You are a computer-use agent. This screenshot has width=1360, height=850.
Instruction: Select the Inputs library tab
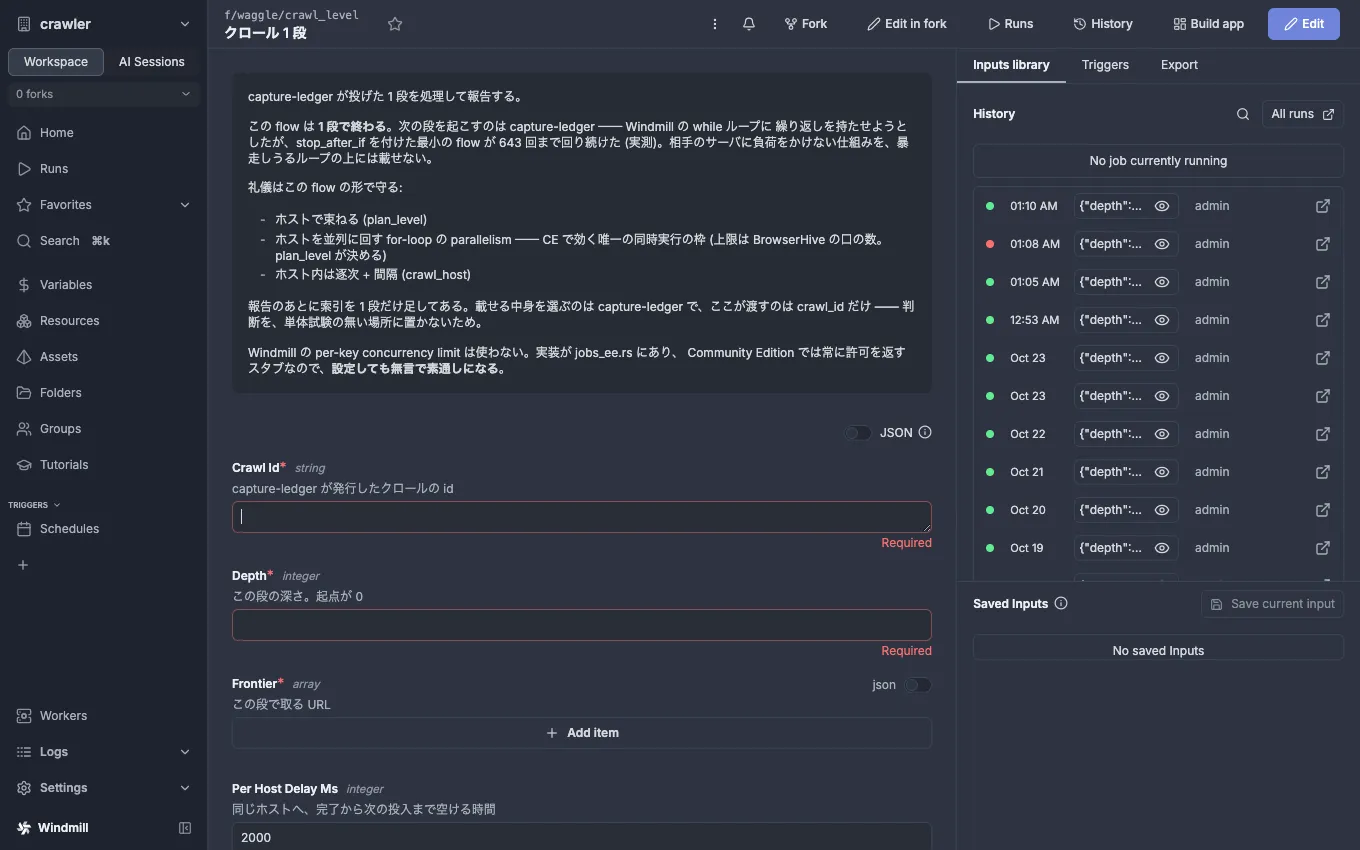coord(1011,65)
